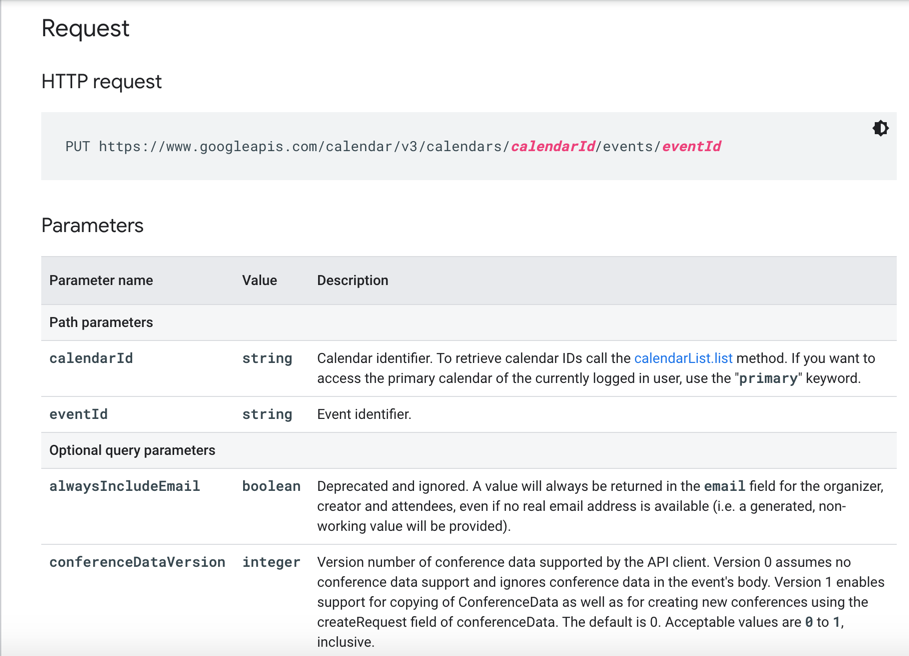Screen dimensions: 909x656
Task: Open the calendarList.list link
Action: (x=683, y=358)
